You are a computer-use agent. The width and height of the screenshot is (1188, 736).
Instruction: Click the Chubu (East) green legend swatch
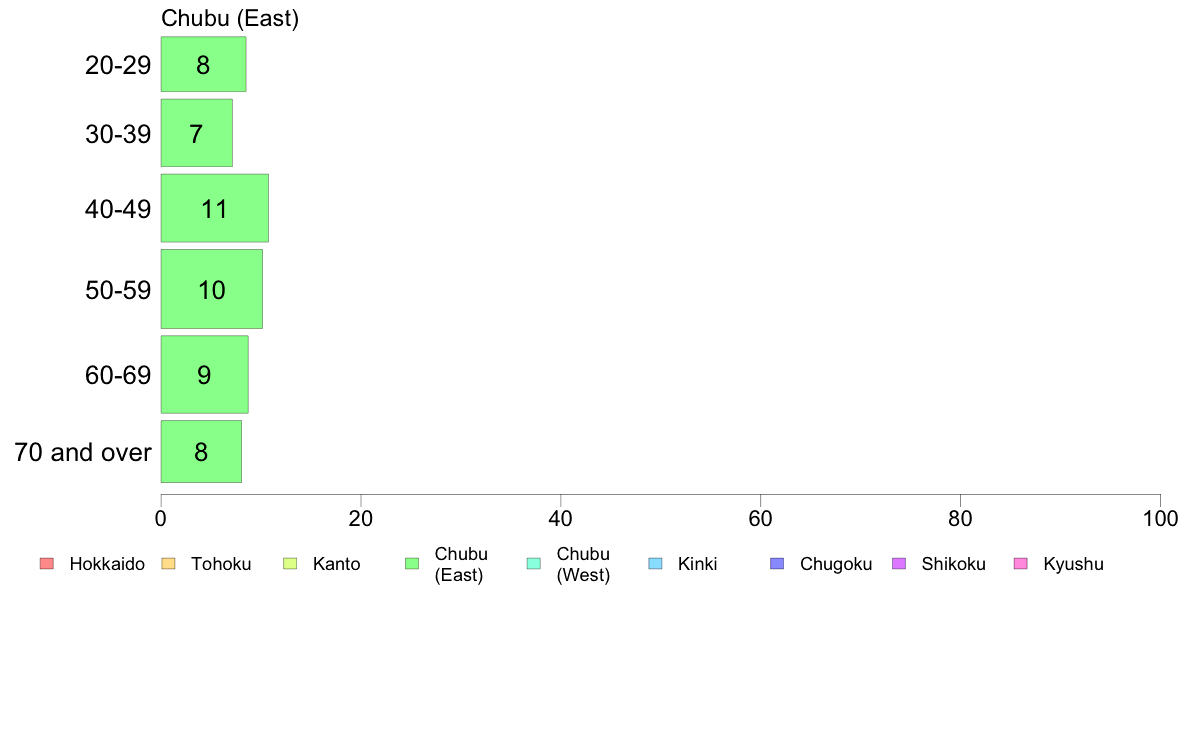[x=412, y=563]
